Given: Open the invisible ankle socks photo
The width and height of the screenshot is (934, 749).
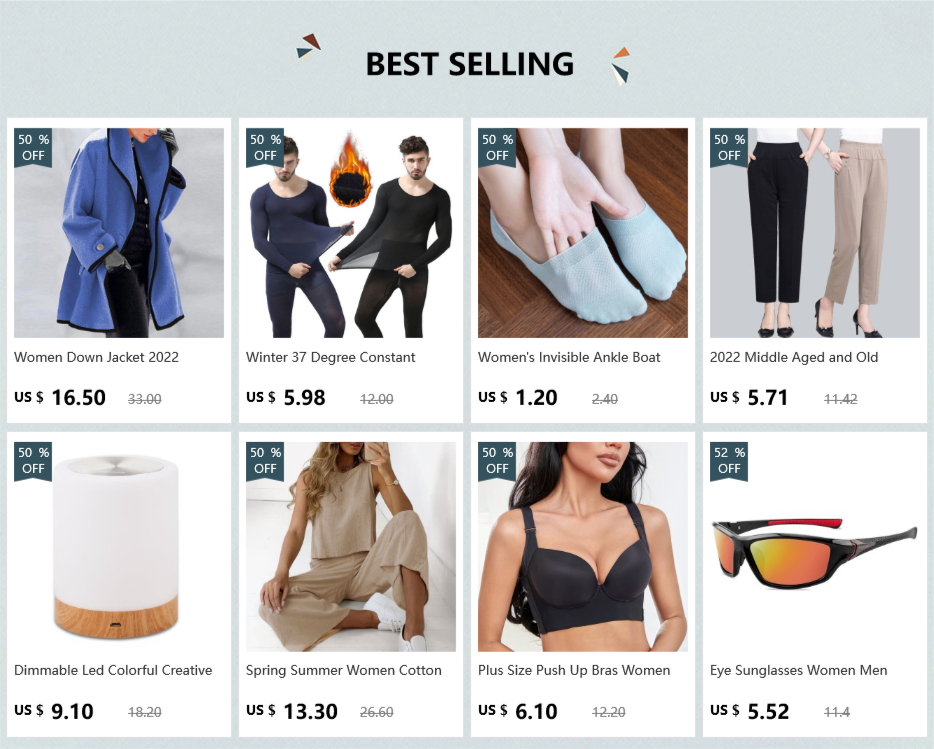Looking at the screenshot, I should [583, 233].
